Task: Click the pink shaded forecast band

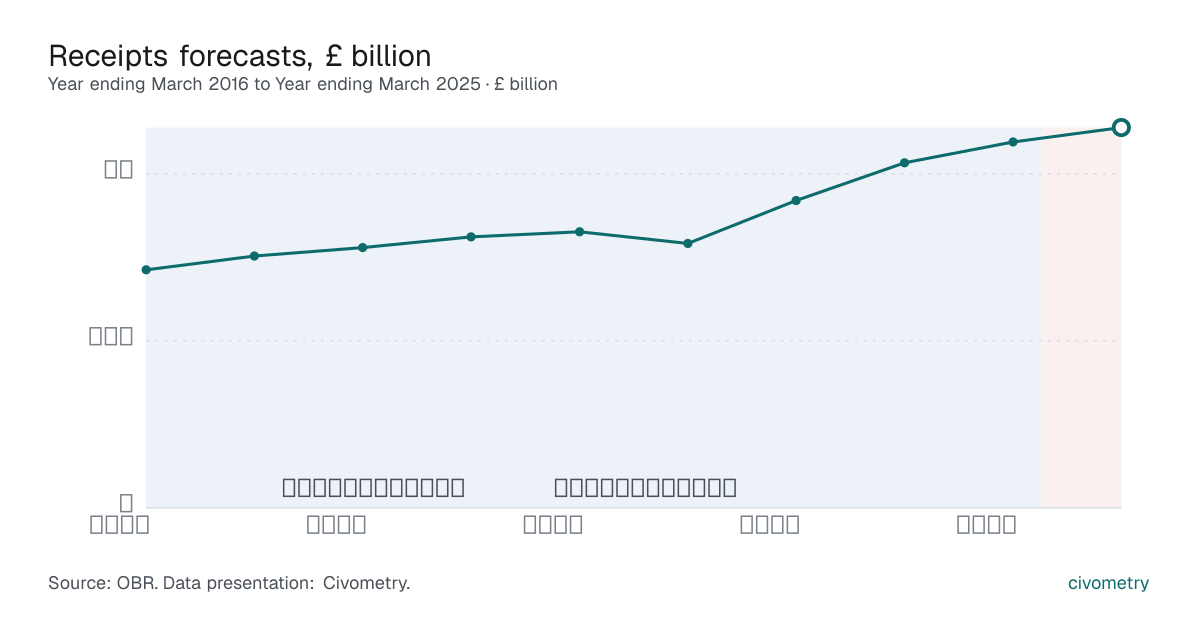Action: point(1081,320)
